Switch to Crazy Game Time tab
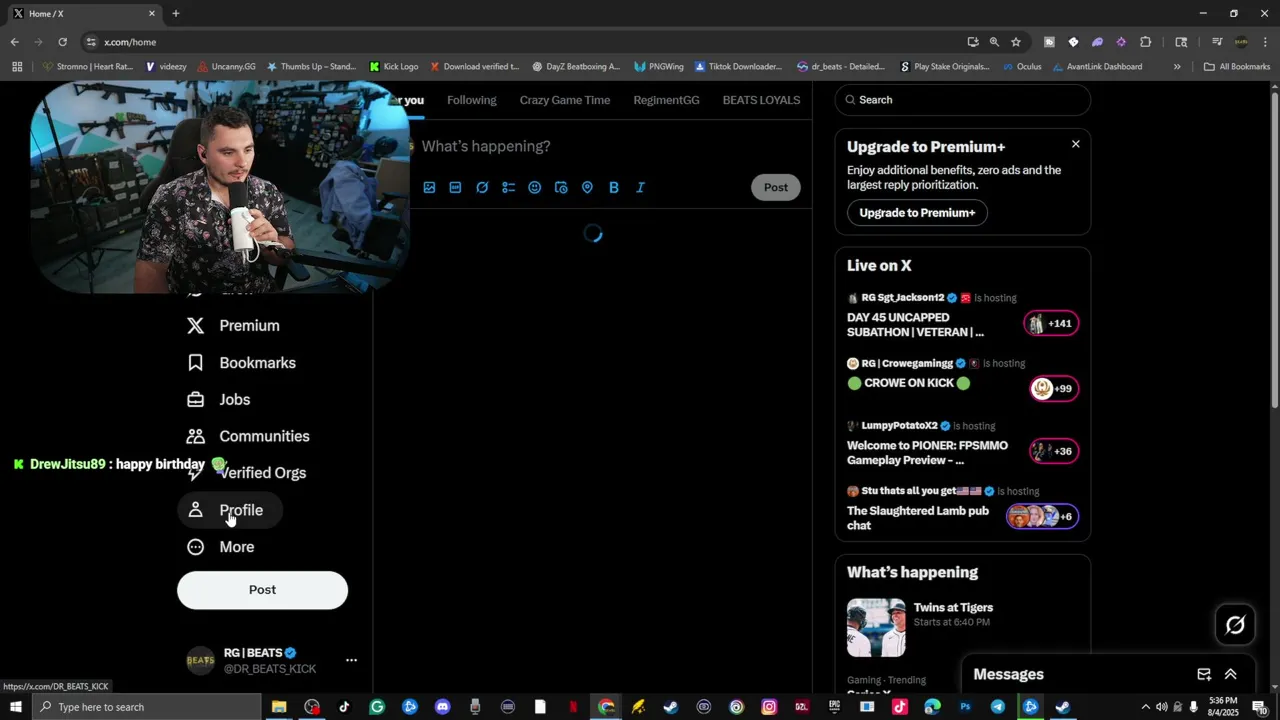This screenshot has height=720, width=1280. pos(565,100)
